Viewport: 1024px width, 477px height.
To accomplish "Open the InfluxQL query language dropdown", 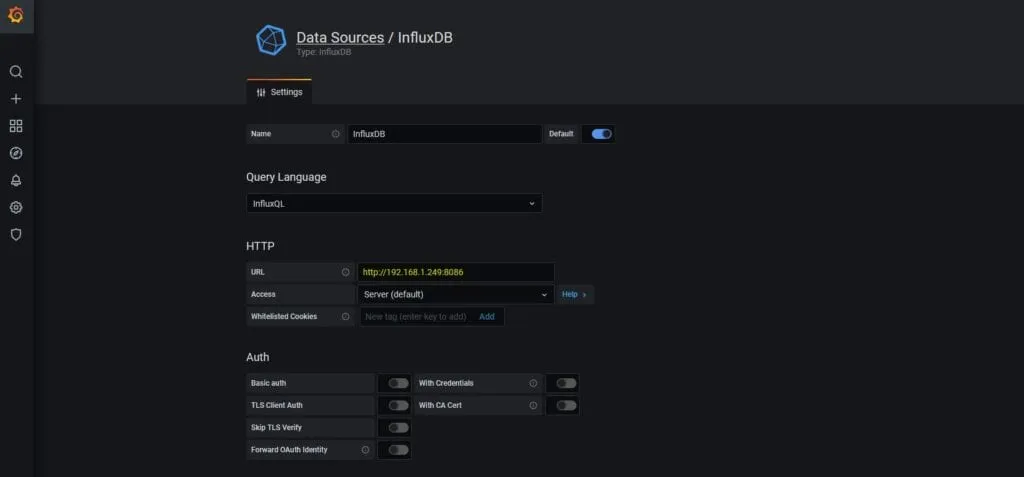I will pos(394,203).
